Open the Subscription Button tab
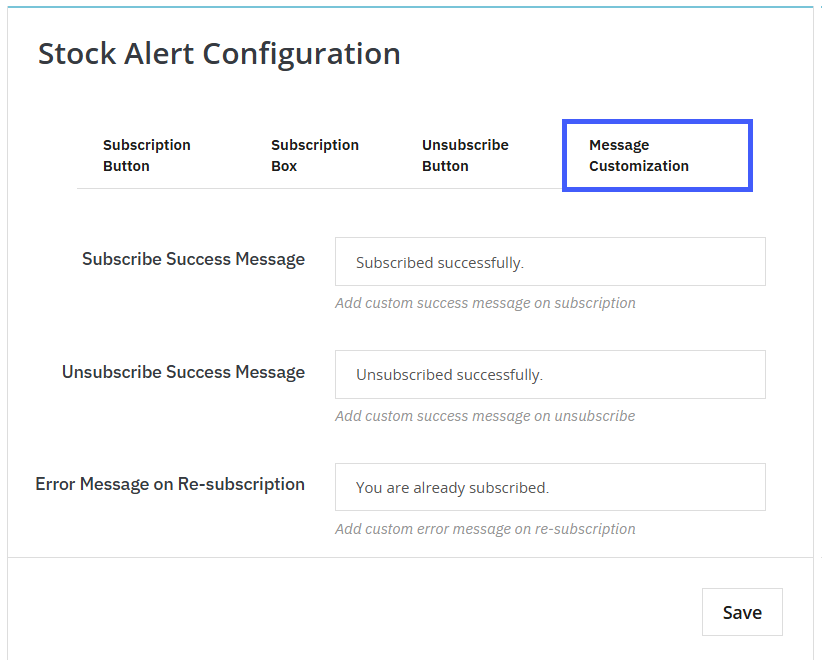Image resolution: width=822 pixels, height=660 pixels. [146, 155]
